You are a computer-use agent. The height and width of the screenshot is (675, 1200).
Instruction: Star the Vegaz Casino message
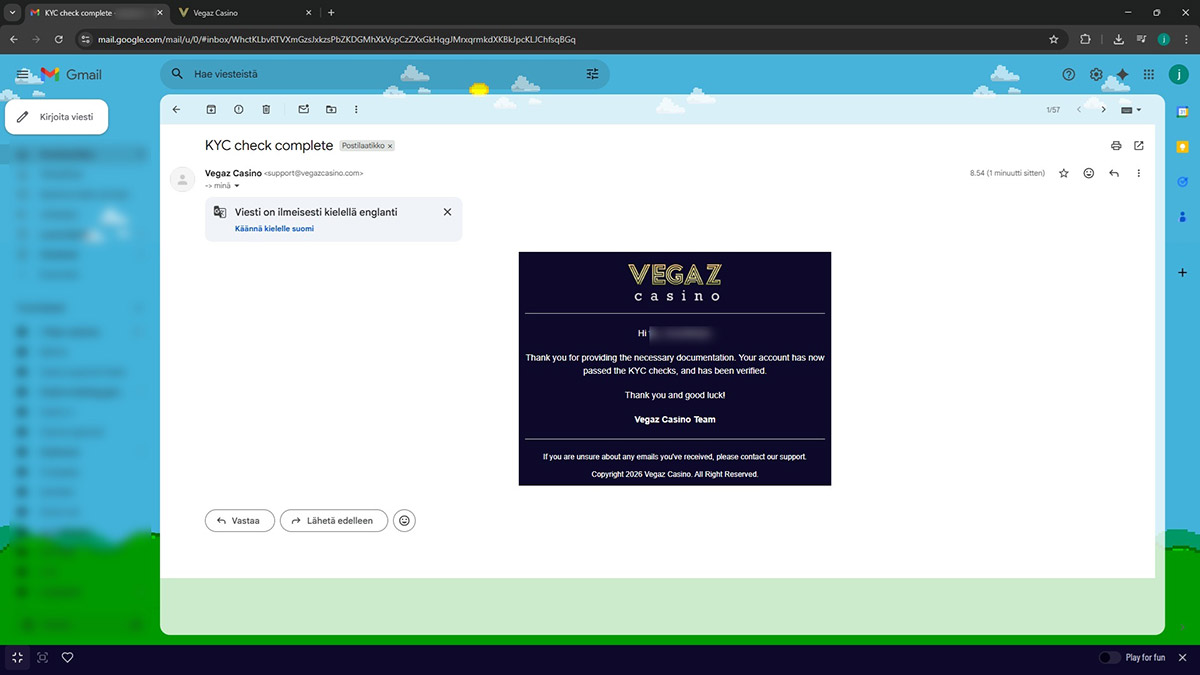pos(1063,173)
